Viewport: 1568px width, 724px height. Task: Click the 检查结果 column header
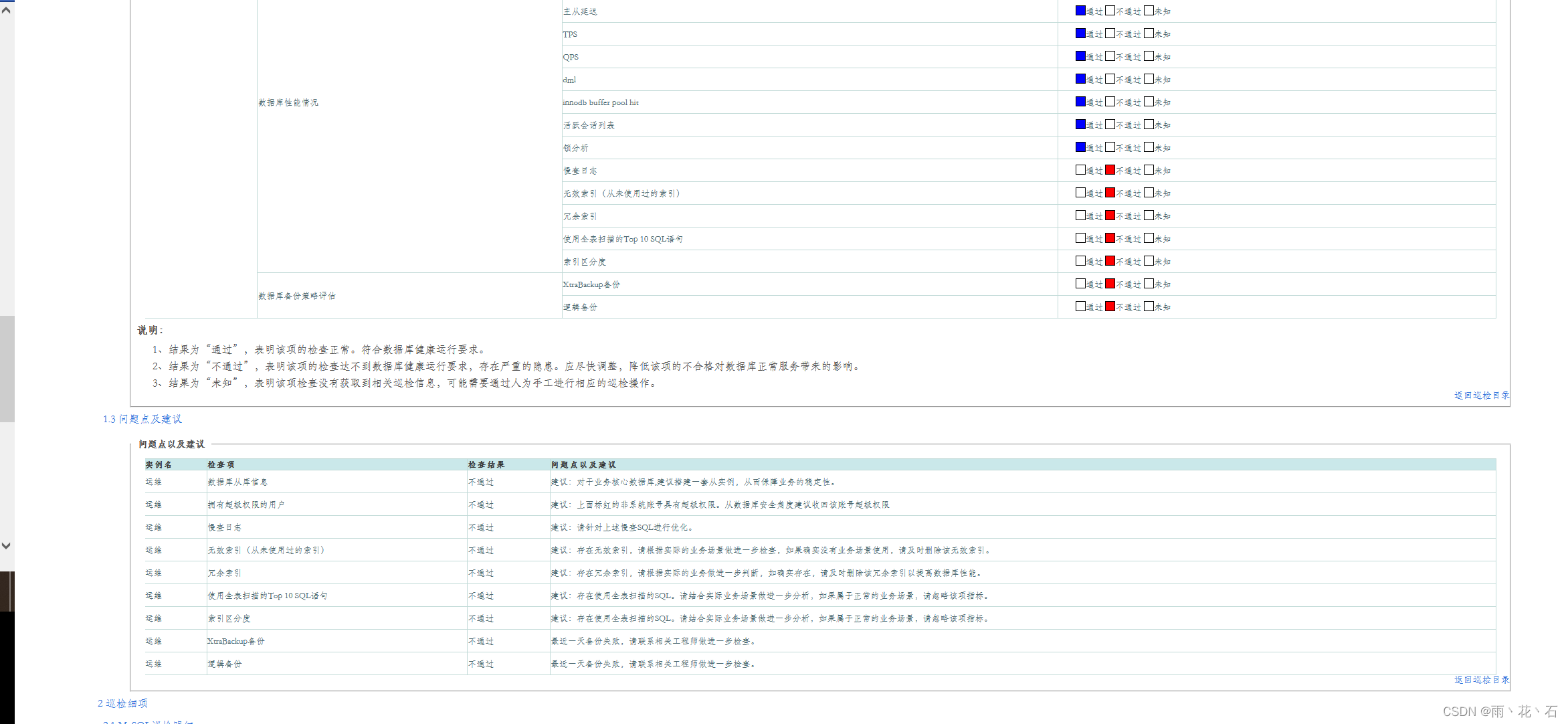486,464
